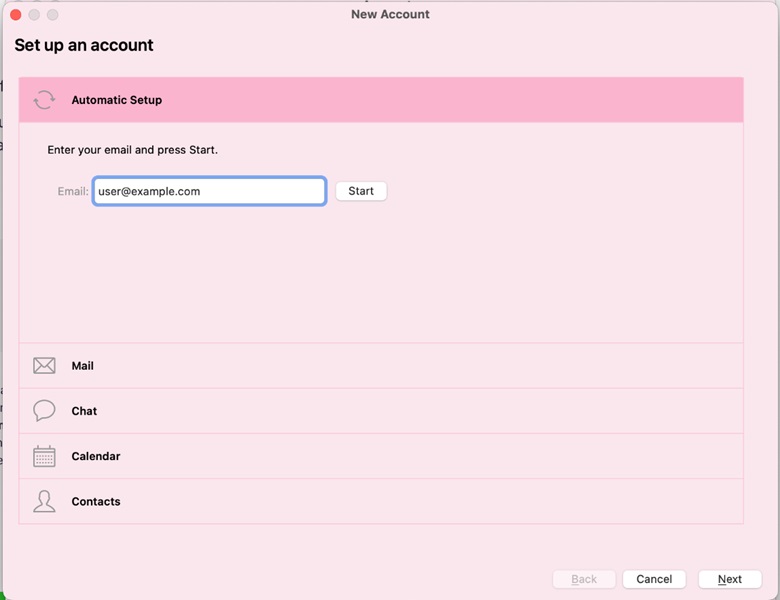Screen dimensions: 780x600
Task: Select the Chat speech bubble icon
Action: [44, 411]
